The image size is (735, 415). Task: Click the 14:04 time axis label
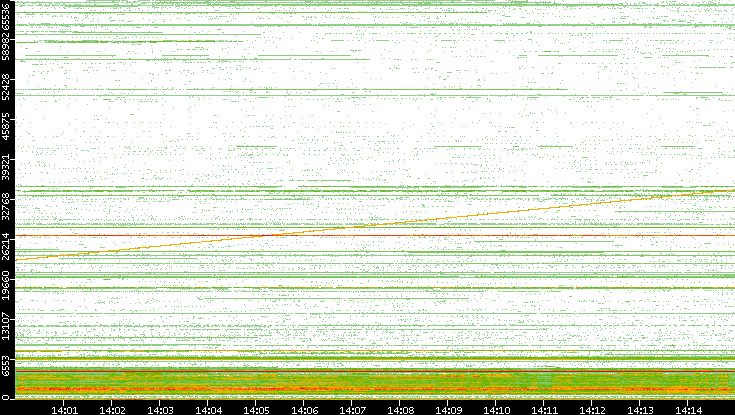[x=208, y=410]
